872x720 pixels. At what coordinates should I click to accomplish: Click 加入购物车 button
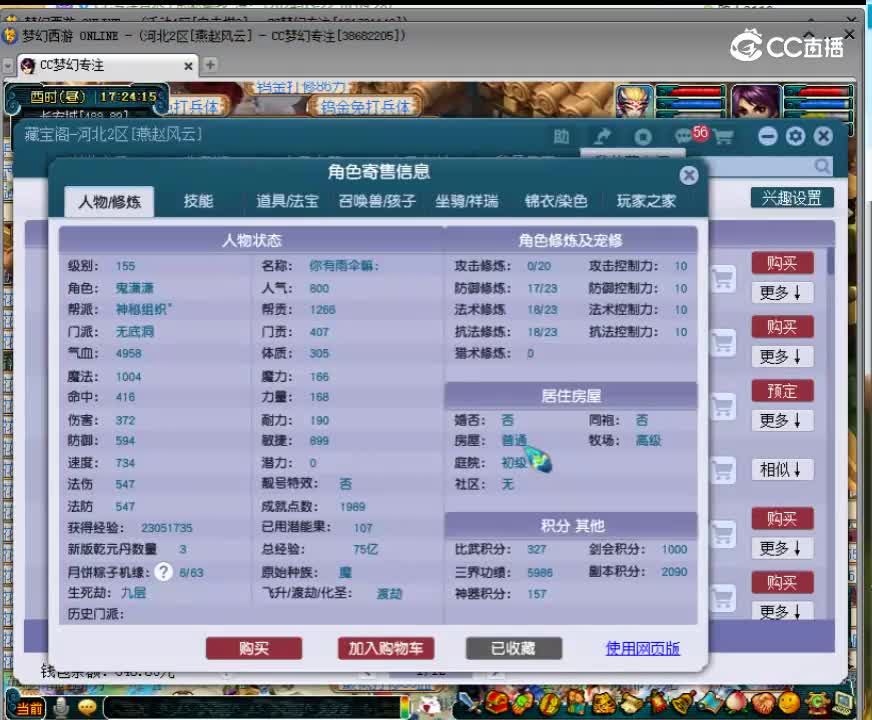(386, 648)
